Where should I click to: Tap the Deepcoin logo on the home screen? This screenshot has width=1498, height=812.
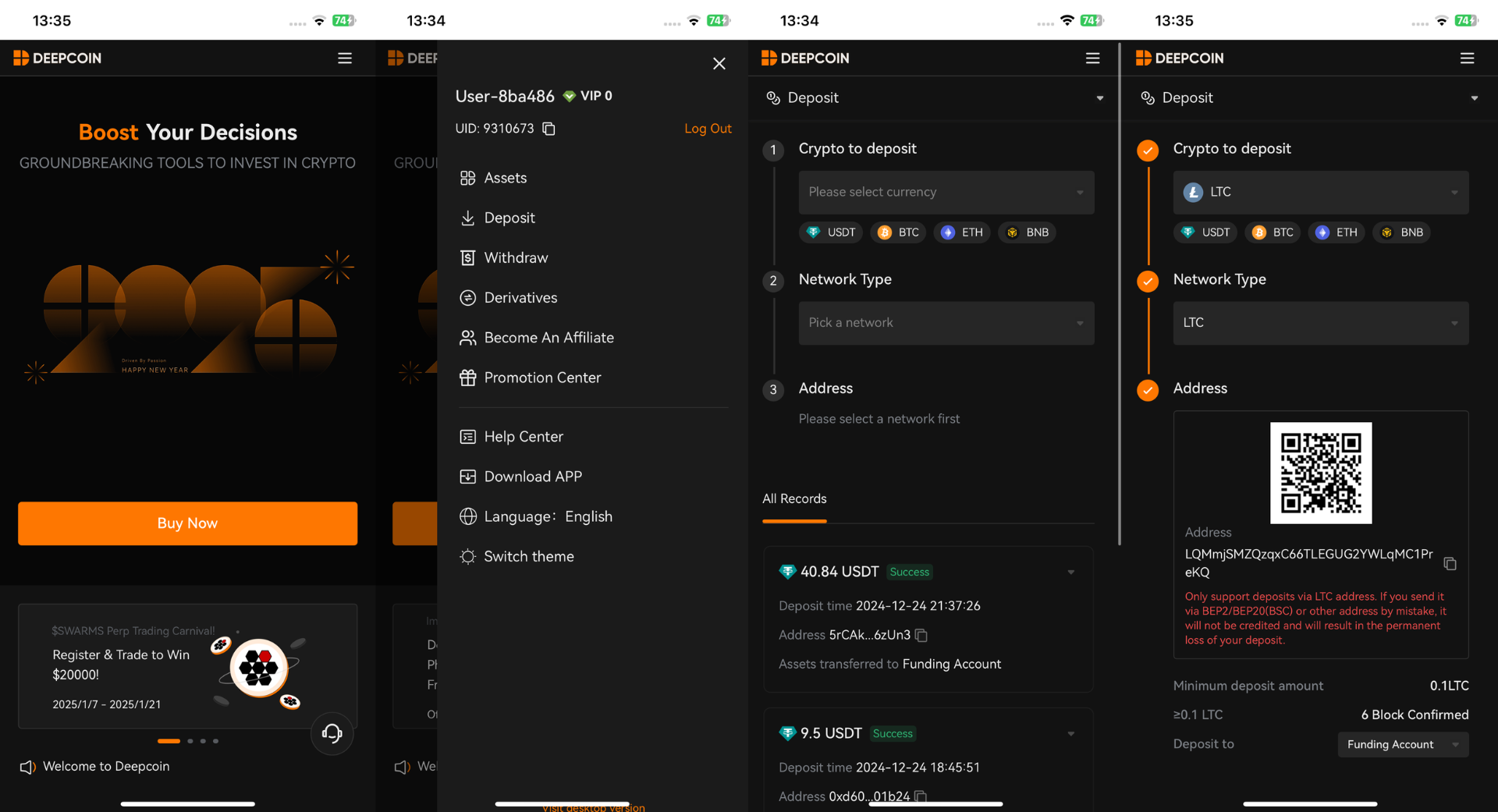point(58,59)
